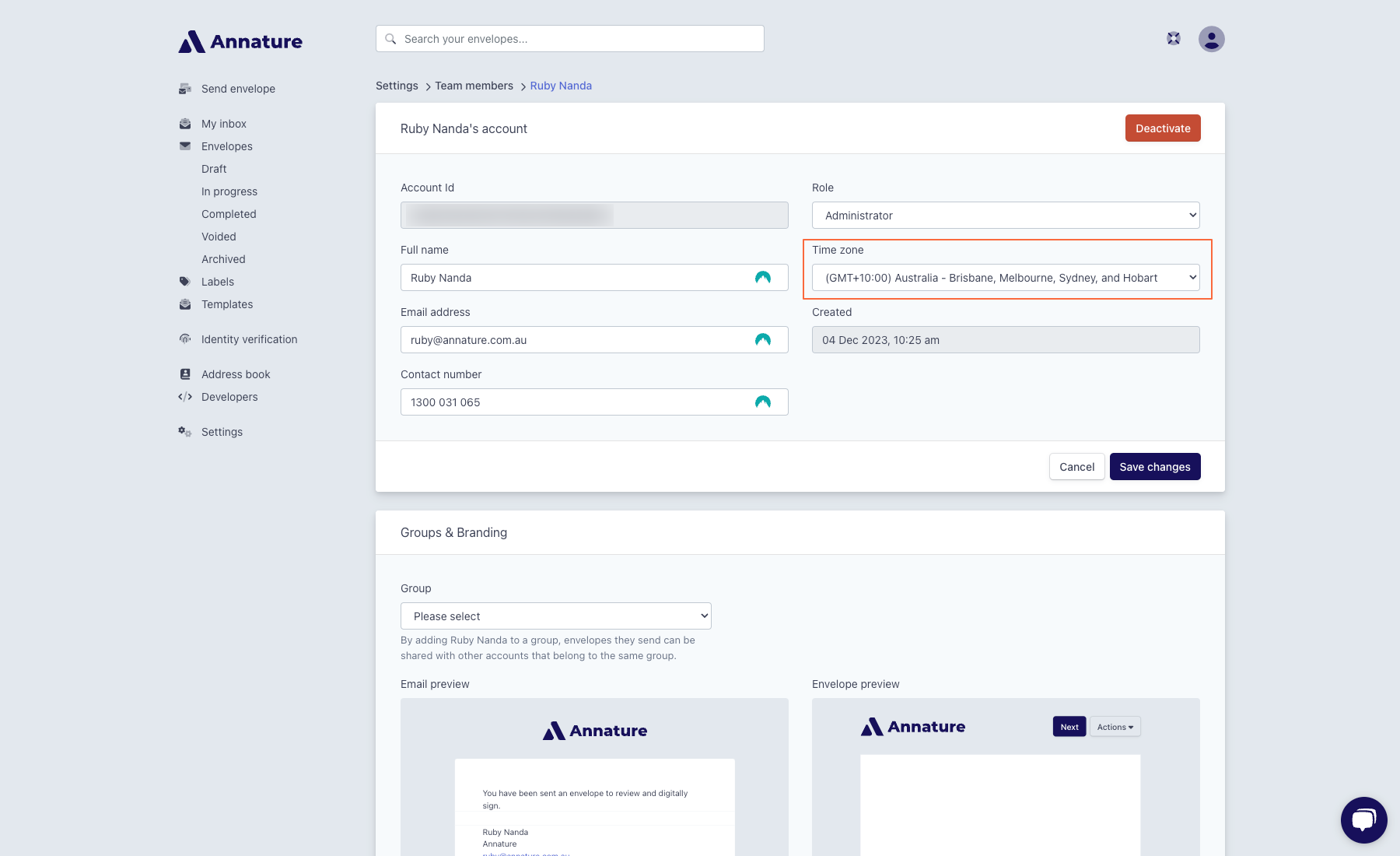Click the Developers code icon

[185, 397]
